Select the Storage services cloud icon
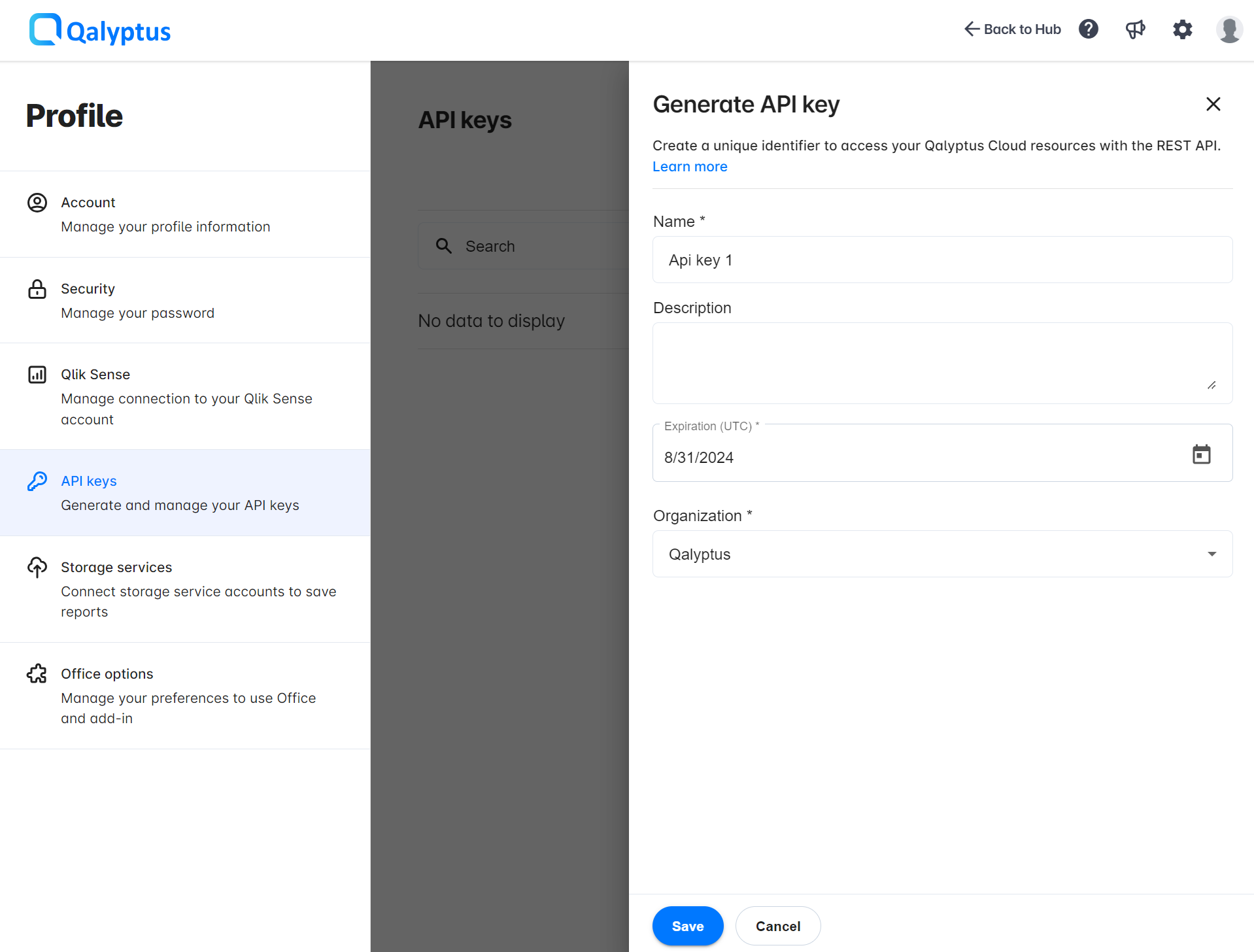Screen dimensions: 1254x952 [37, 568]
